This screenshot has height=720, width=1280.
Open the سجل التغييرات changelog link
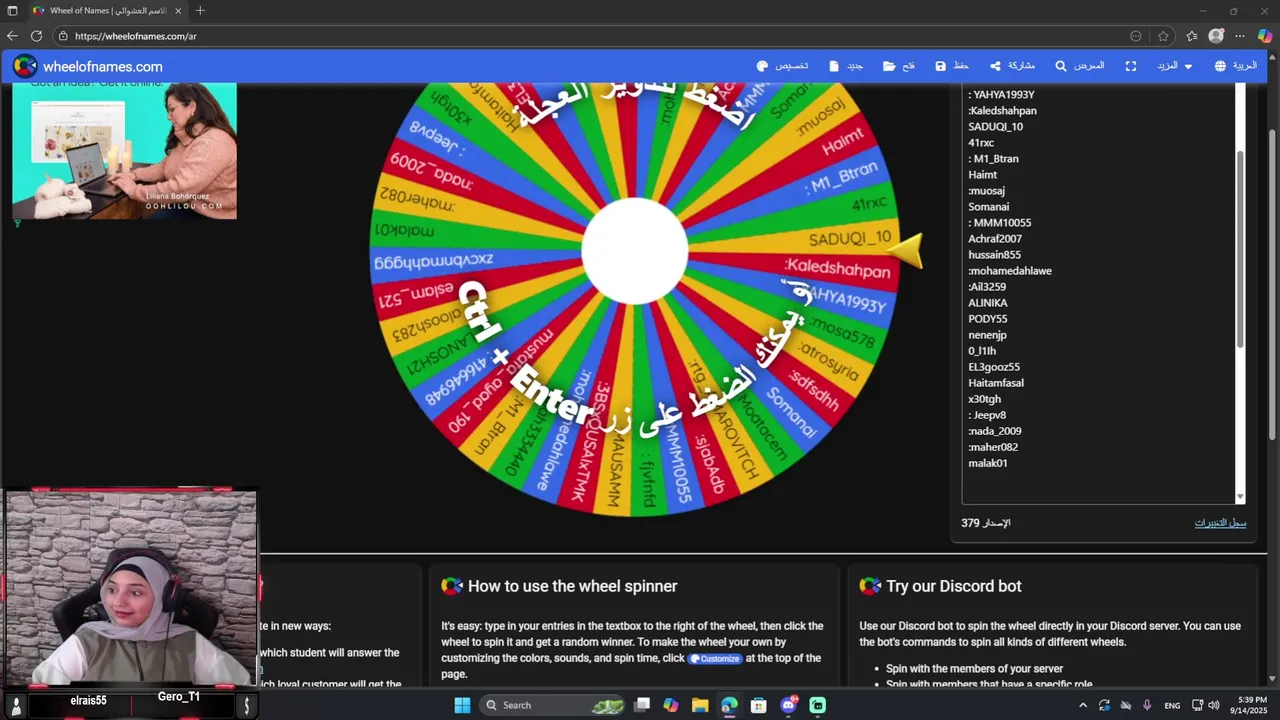[1220, 523]
